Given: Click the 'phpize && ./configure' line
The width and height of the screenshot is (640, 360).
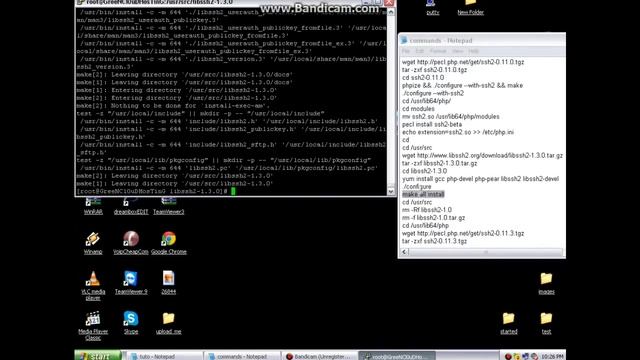Looking at the screenshot, I should [x=462, y=85].
